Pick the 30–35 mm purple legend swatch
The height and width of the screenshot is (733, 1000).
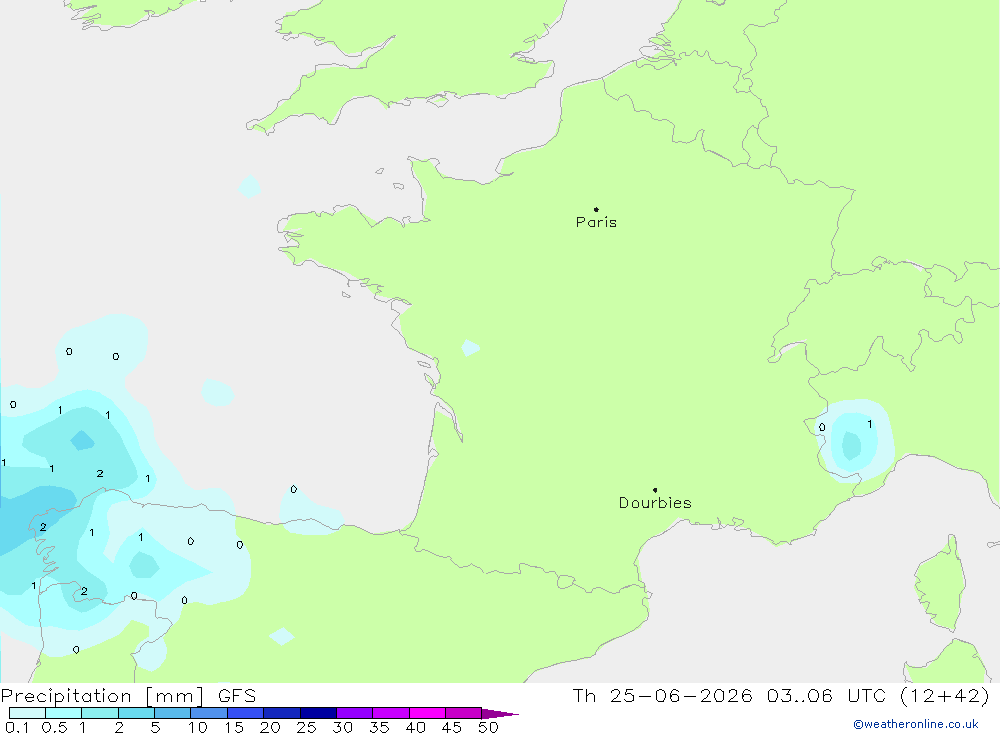355,713
